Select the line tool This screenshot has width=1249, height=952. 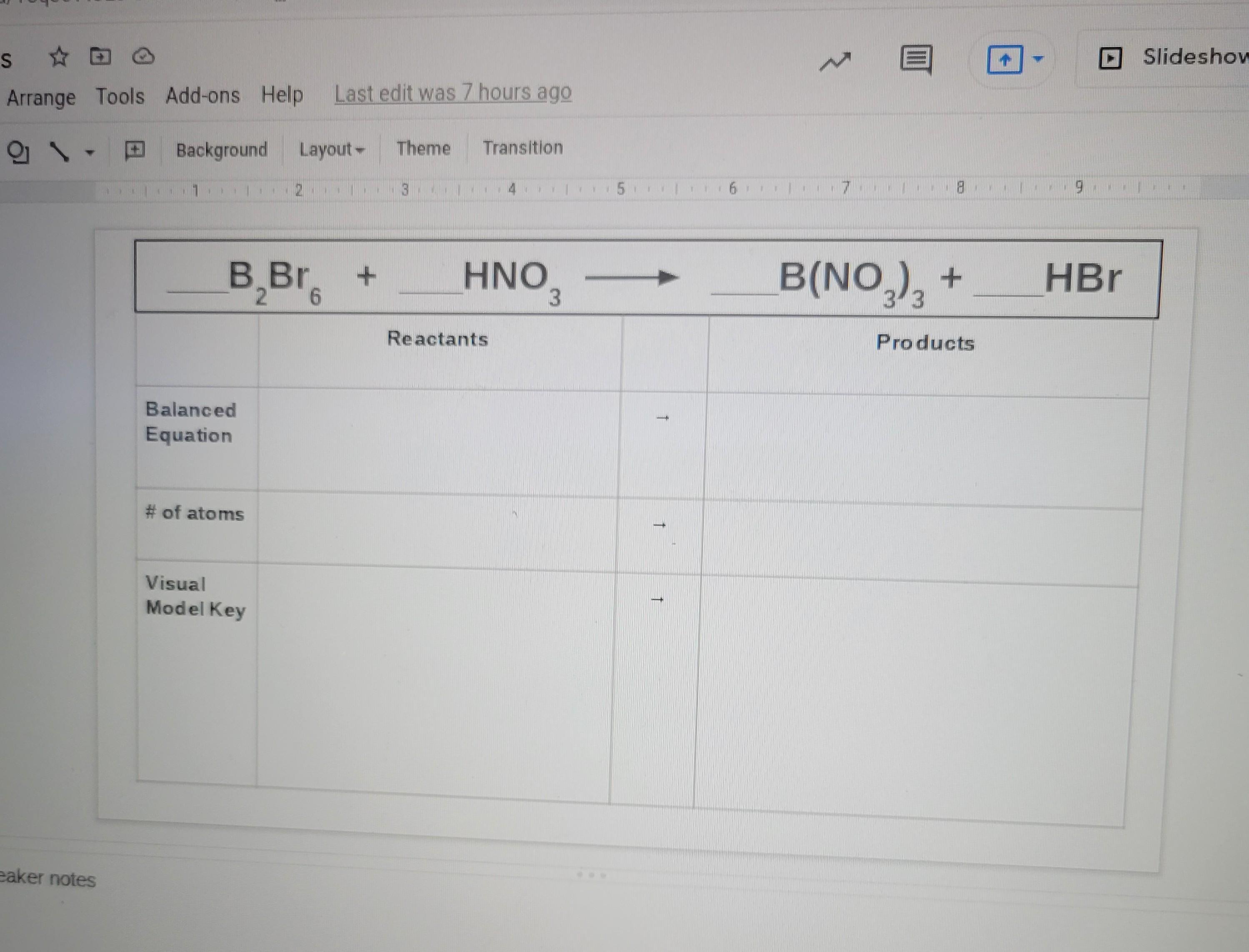(59, 152)
